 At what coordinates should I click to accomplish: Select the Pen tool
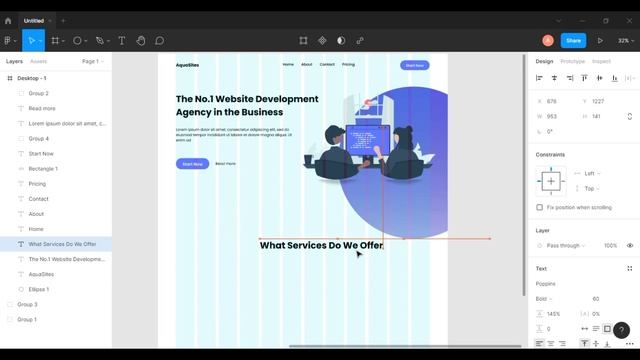(x=100, y=40)
